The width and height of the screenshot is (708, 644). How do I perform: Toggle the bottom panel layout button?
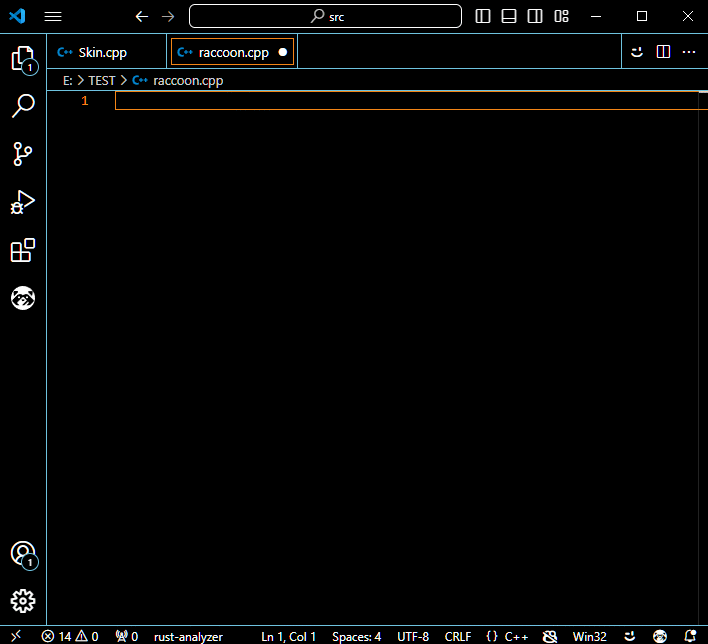tap(509, 16)
